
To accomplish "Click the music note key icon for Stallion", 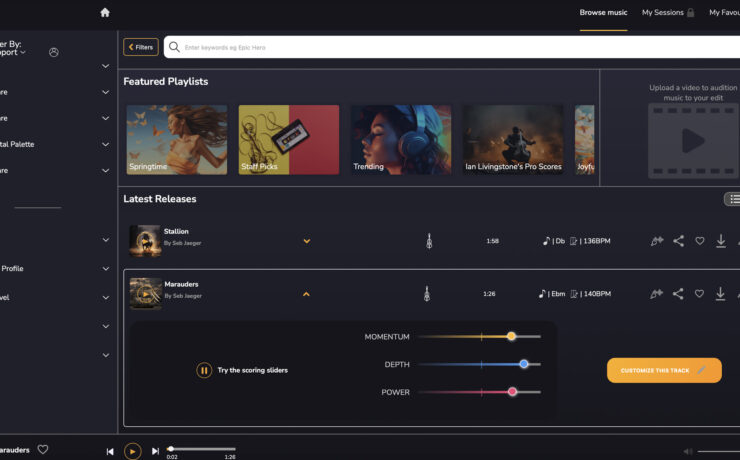I will point(546,241).
